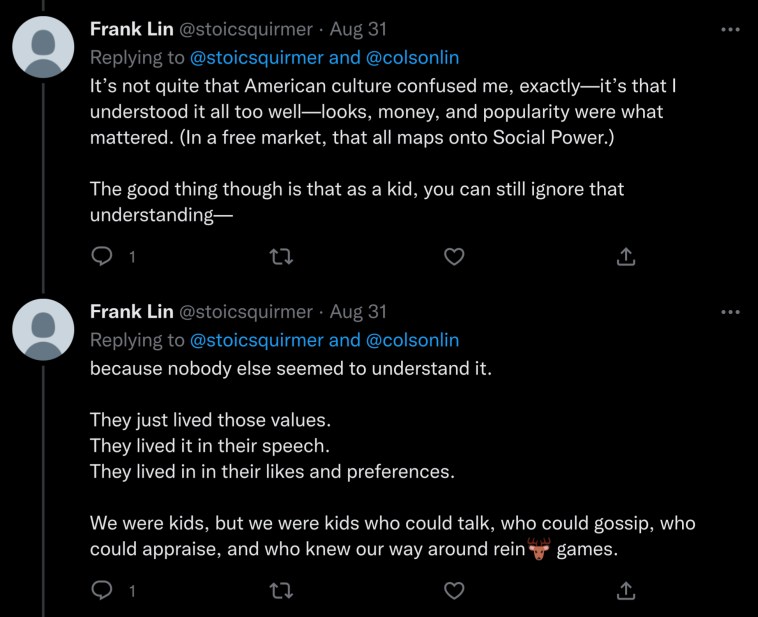Open the Frank Lin name on second tweet
Screen dimensions: 758x617
(130, 312)
